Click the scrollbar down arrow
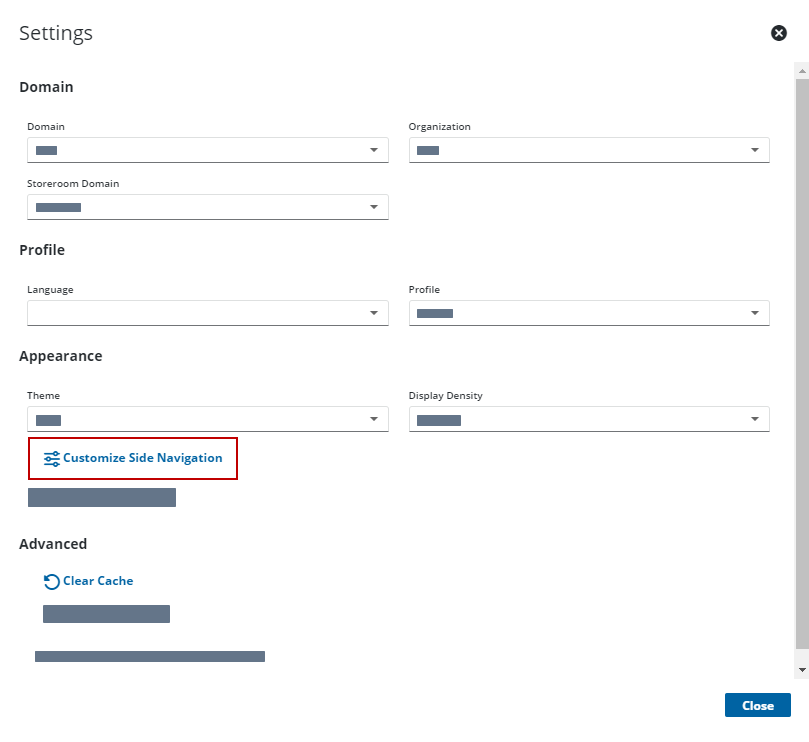 (x=801, y=668)
